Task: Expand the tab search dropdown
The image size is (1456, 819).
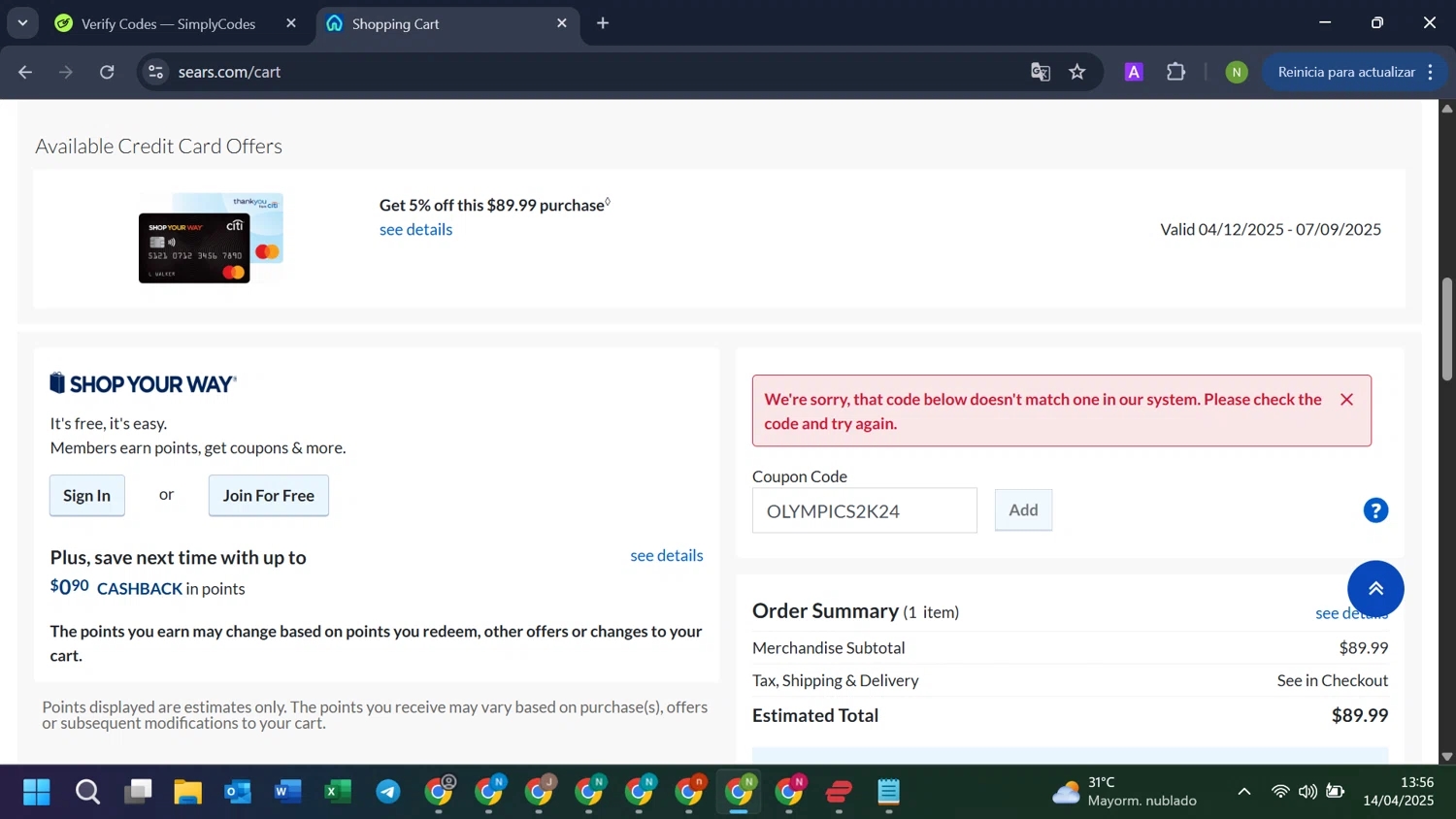Action: 22,23
